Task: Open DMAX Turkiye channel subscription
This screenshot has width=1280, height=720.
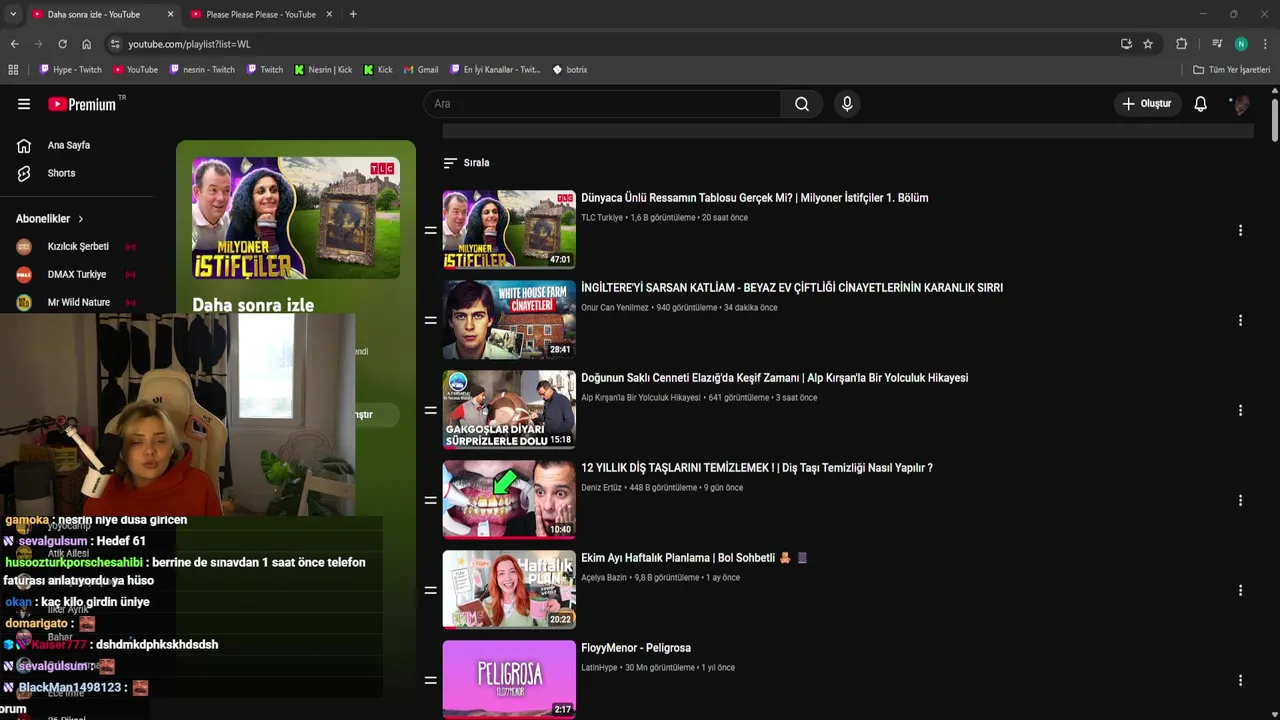Action: 76,274
